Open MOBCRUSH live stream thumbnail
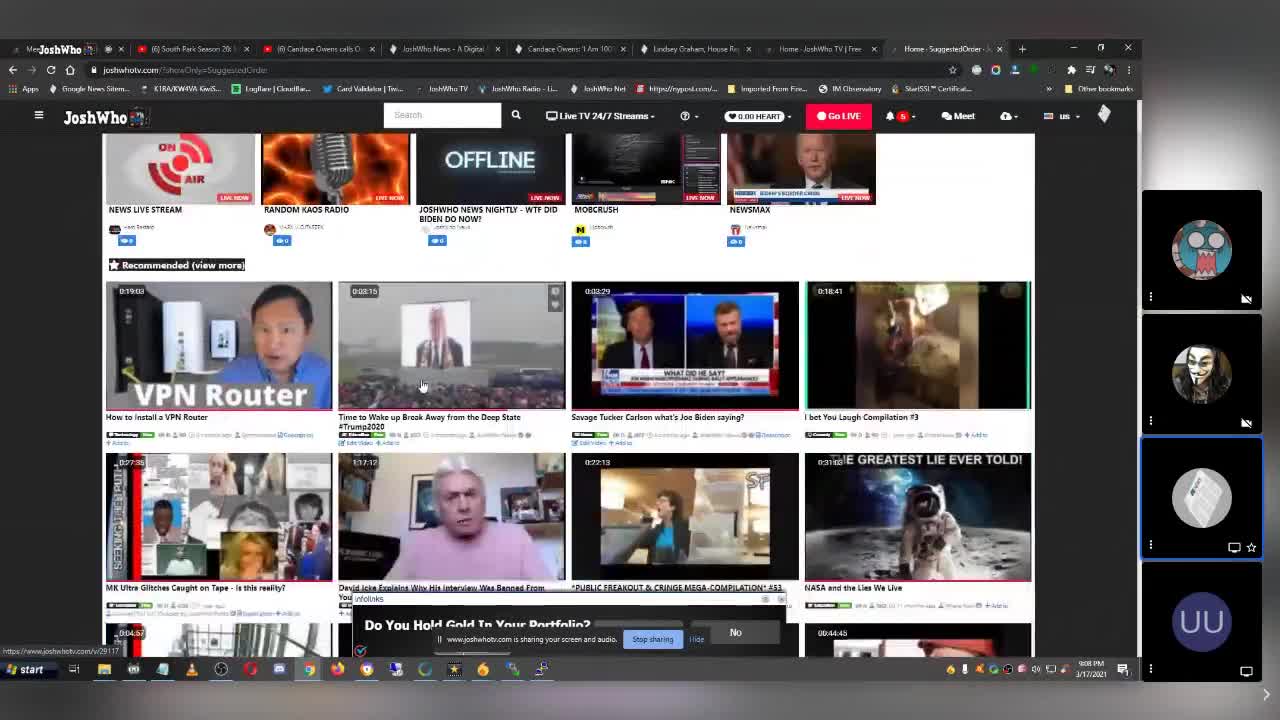Screen dimensions: 1280x720 (646, 169)
